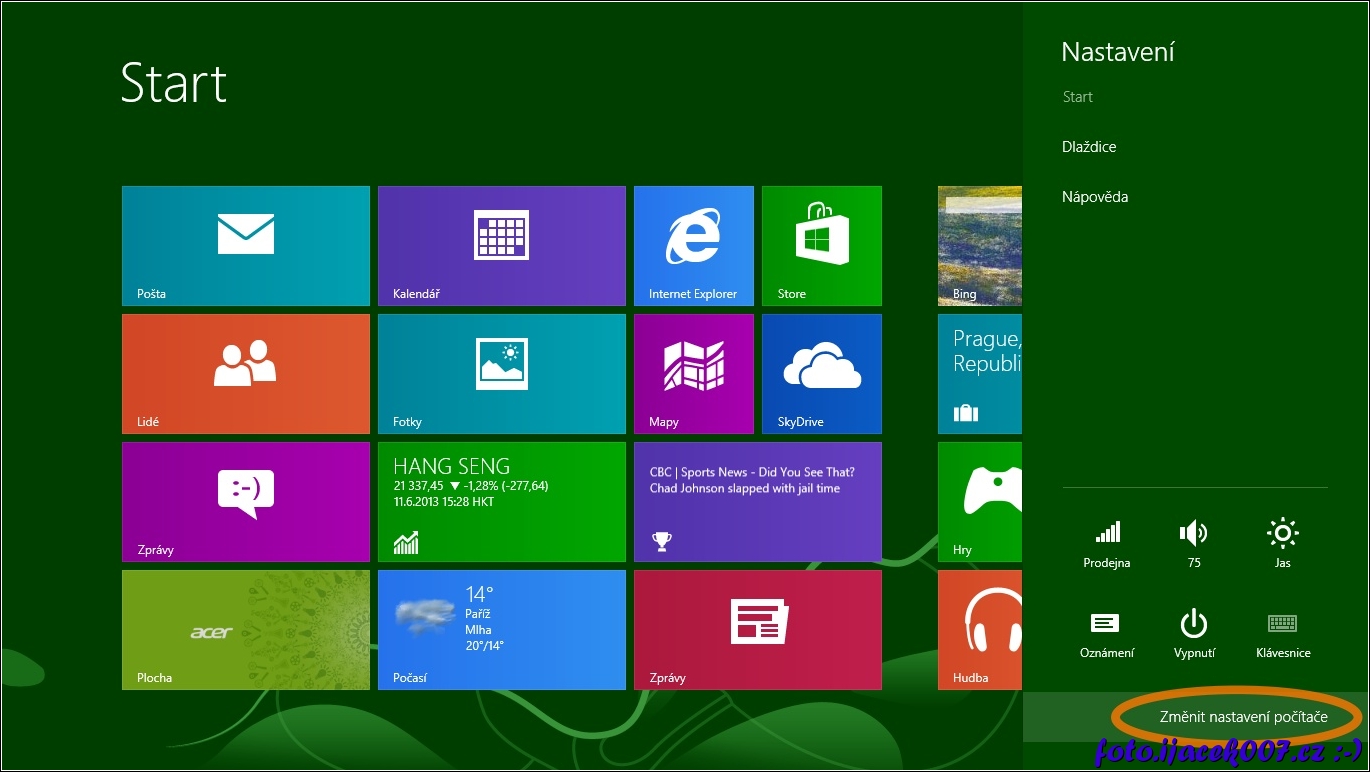This screenshot has height=772, width=1370.
Task: Open the volume control showing 75
Action: (x=1194, y=543)
